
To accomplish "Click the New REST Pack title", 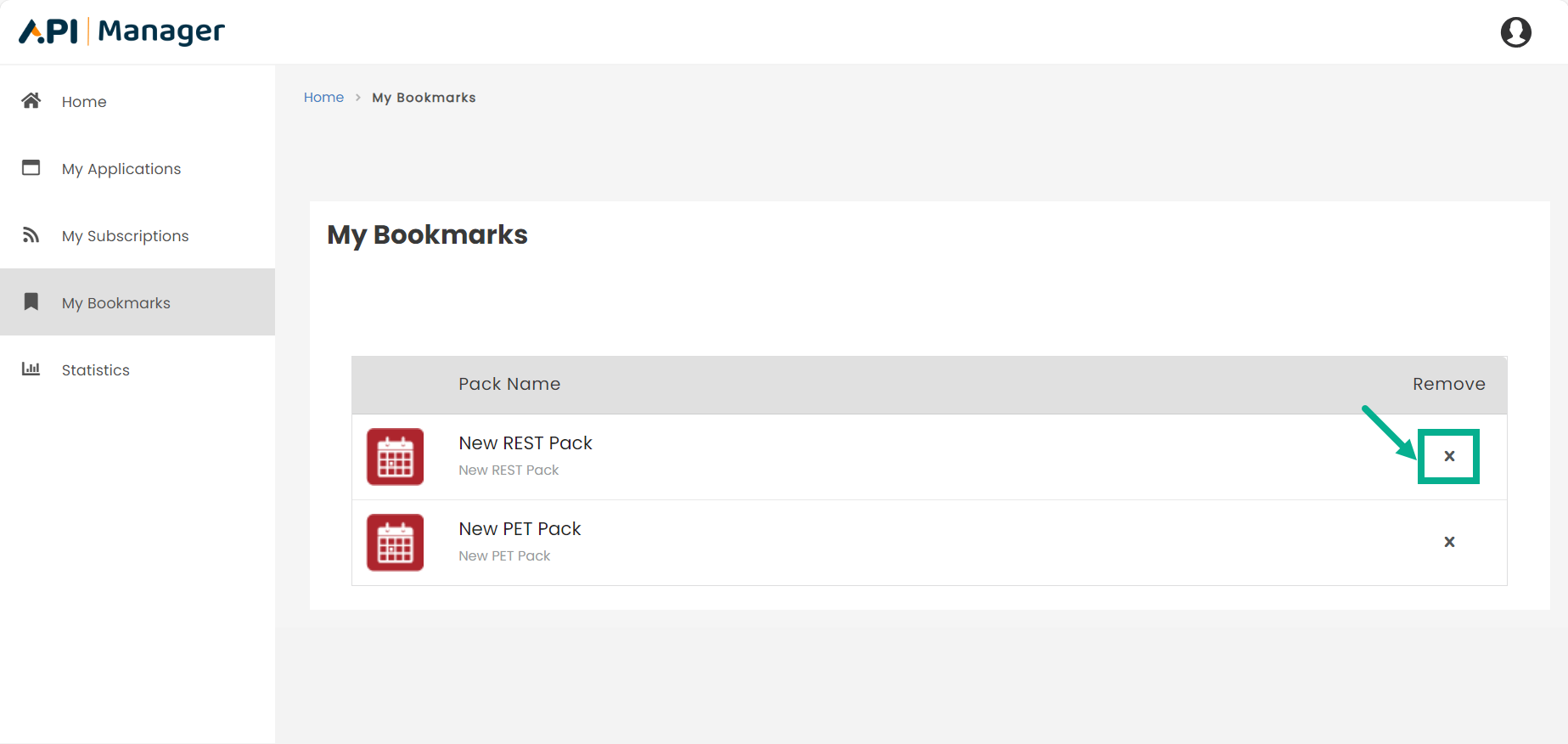I will [x=525, y=442].
